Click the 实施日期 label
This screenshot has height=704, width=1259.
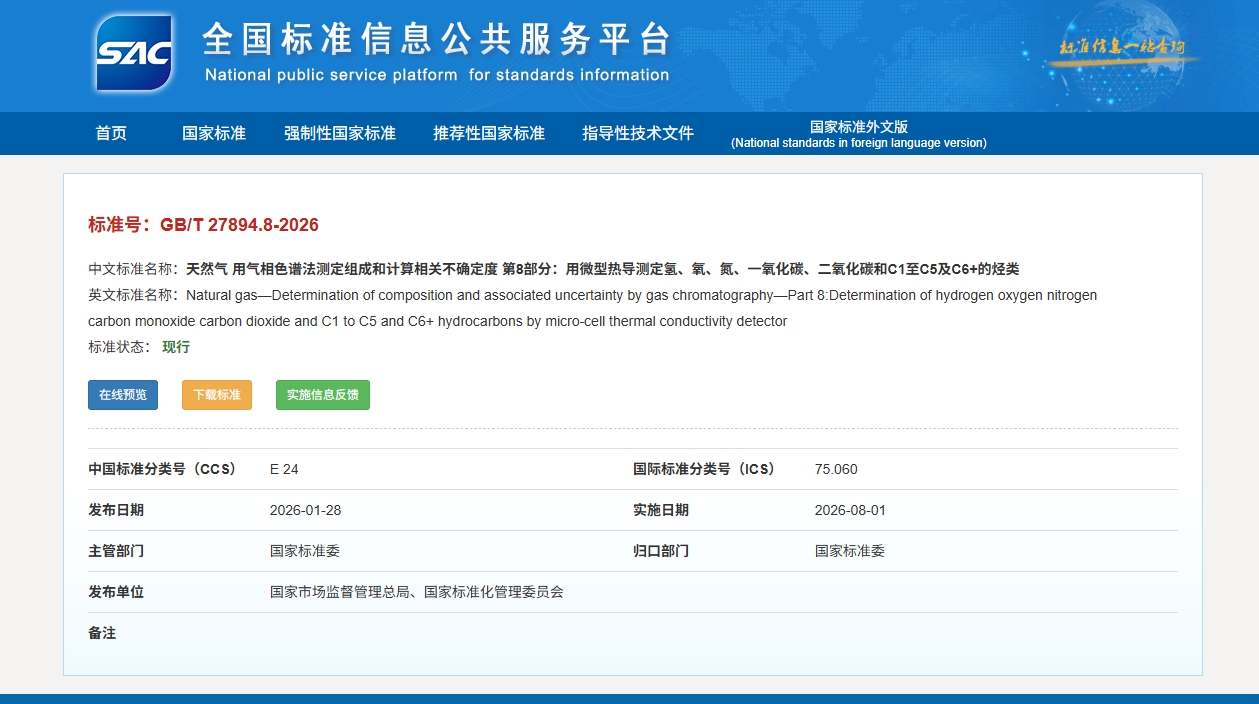pyautogui.click(x=661, y=510)
